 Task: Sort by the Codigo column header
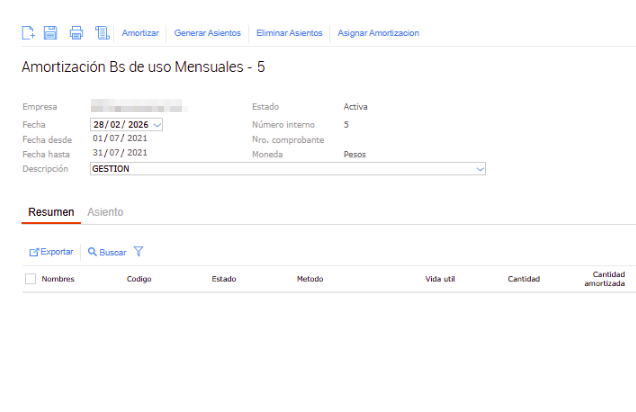[x=139, y=279]
